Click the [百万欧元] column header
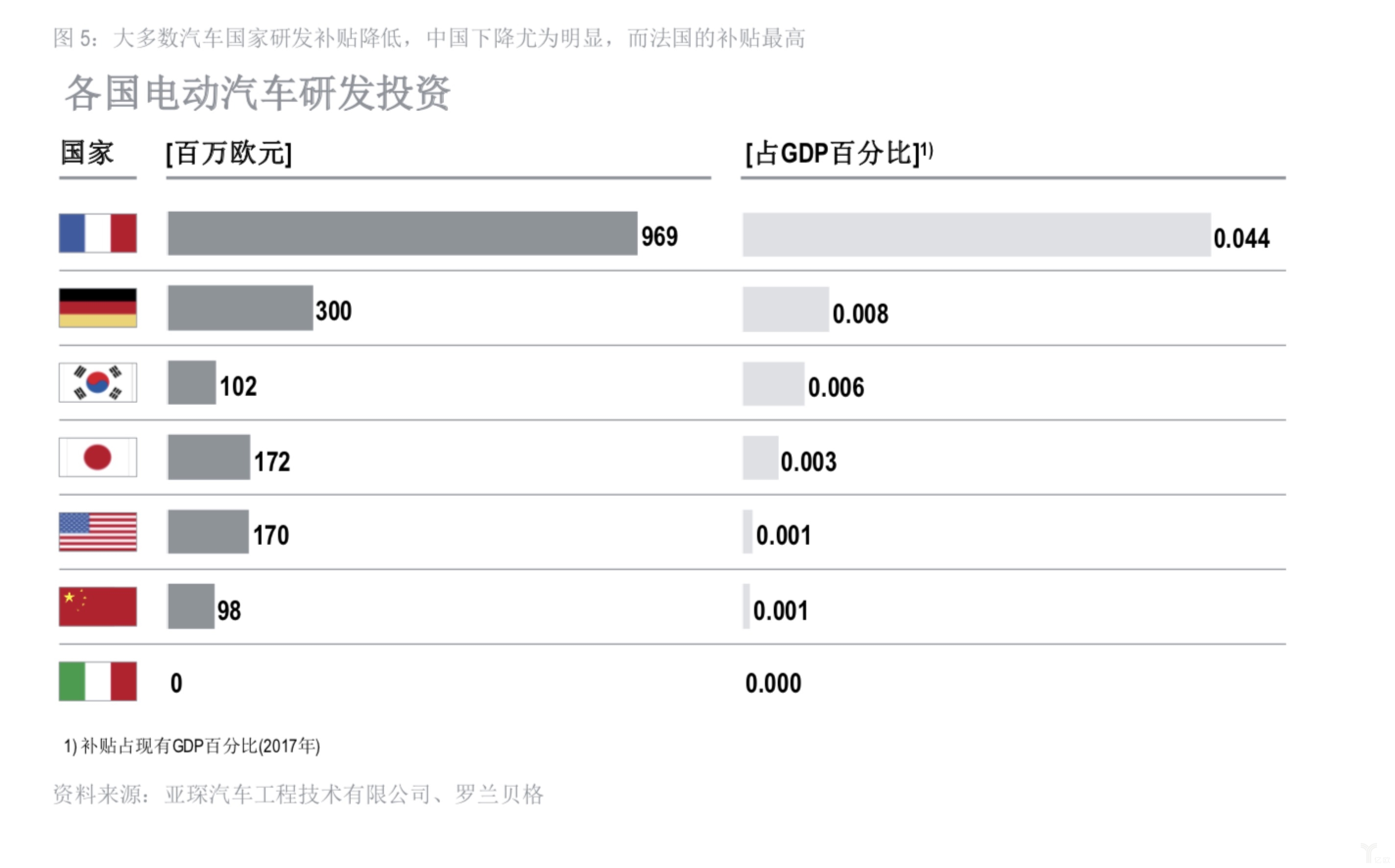1395x868 pixels. pos(229,154)
